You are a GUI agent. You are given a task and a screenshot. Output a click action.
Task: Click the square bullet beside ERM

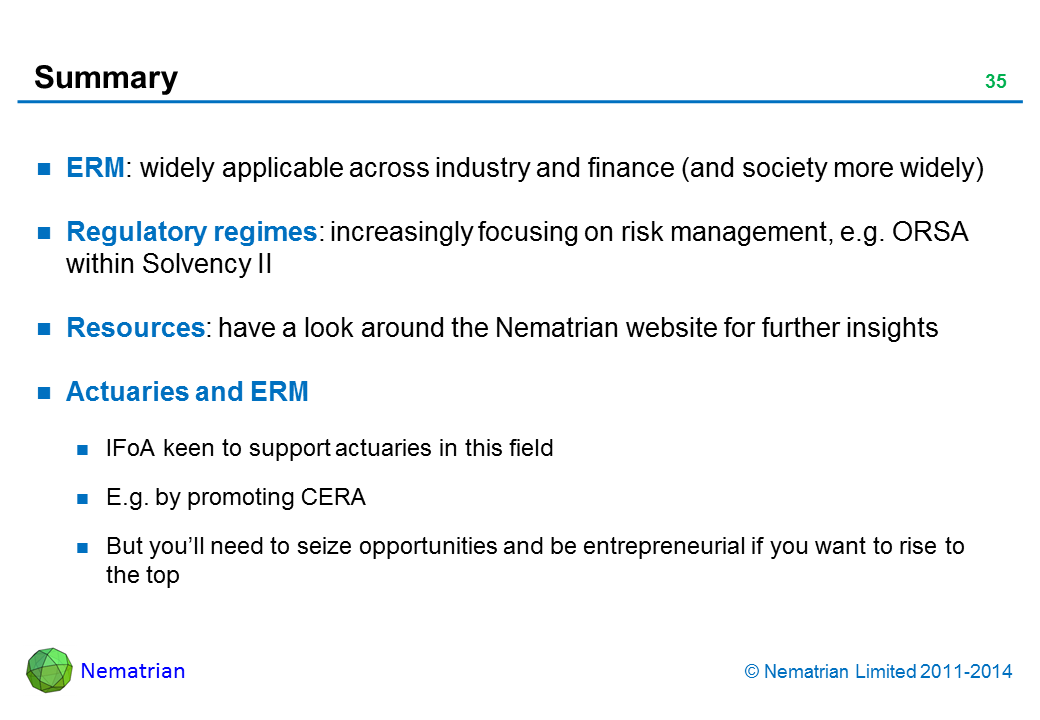coord(45,169)
